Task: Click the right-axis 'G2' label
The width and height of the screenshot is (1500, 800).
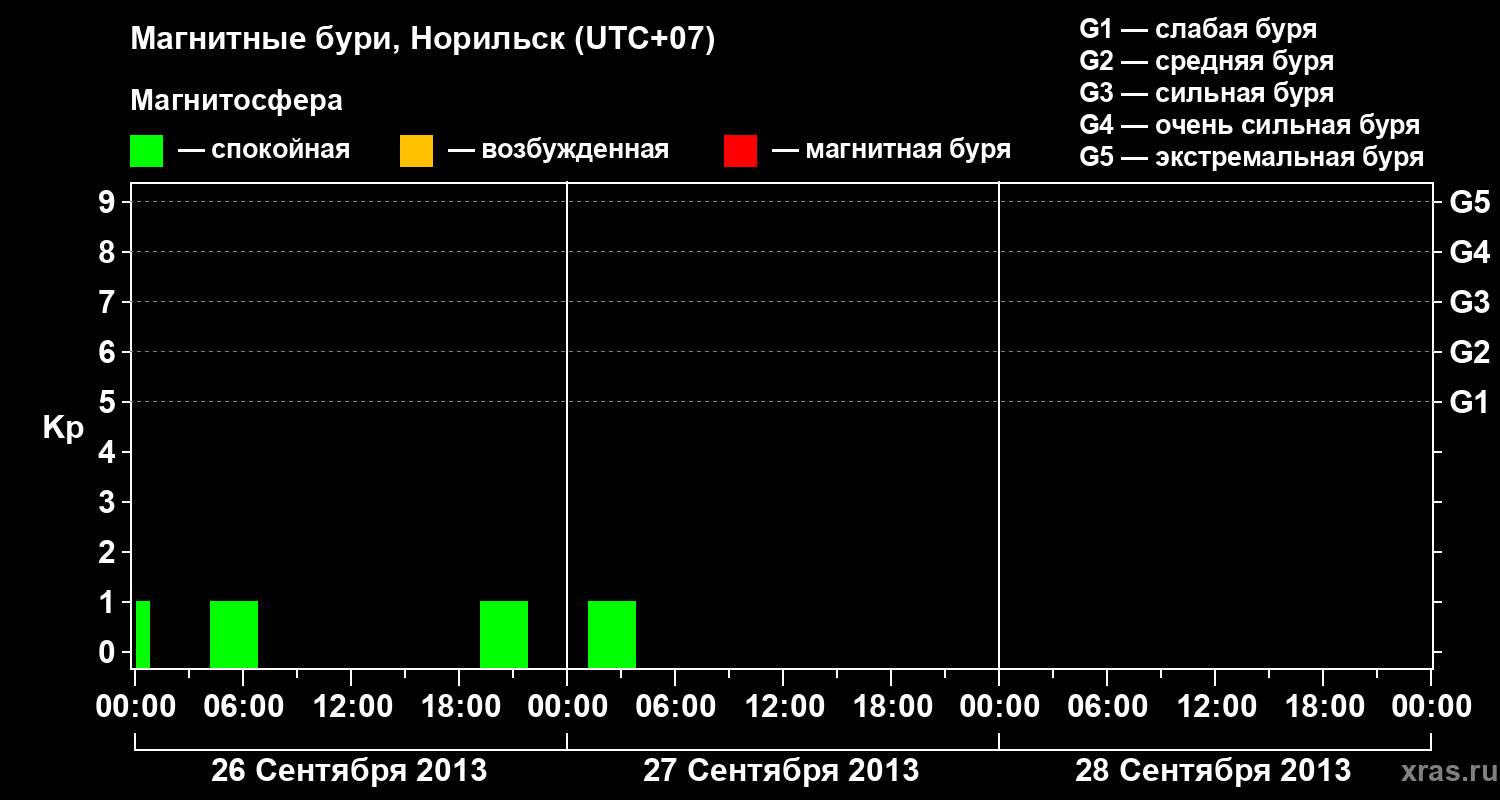Action: (1469, 352)
